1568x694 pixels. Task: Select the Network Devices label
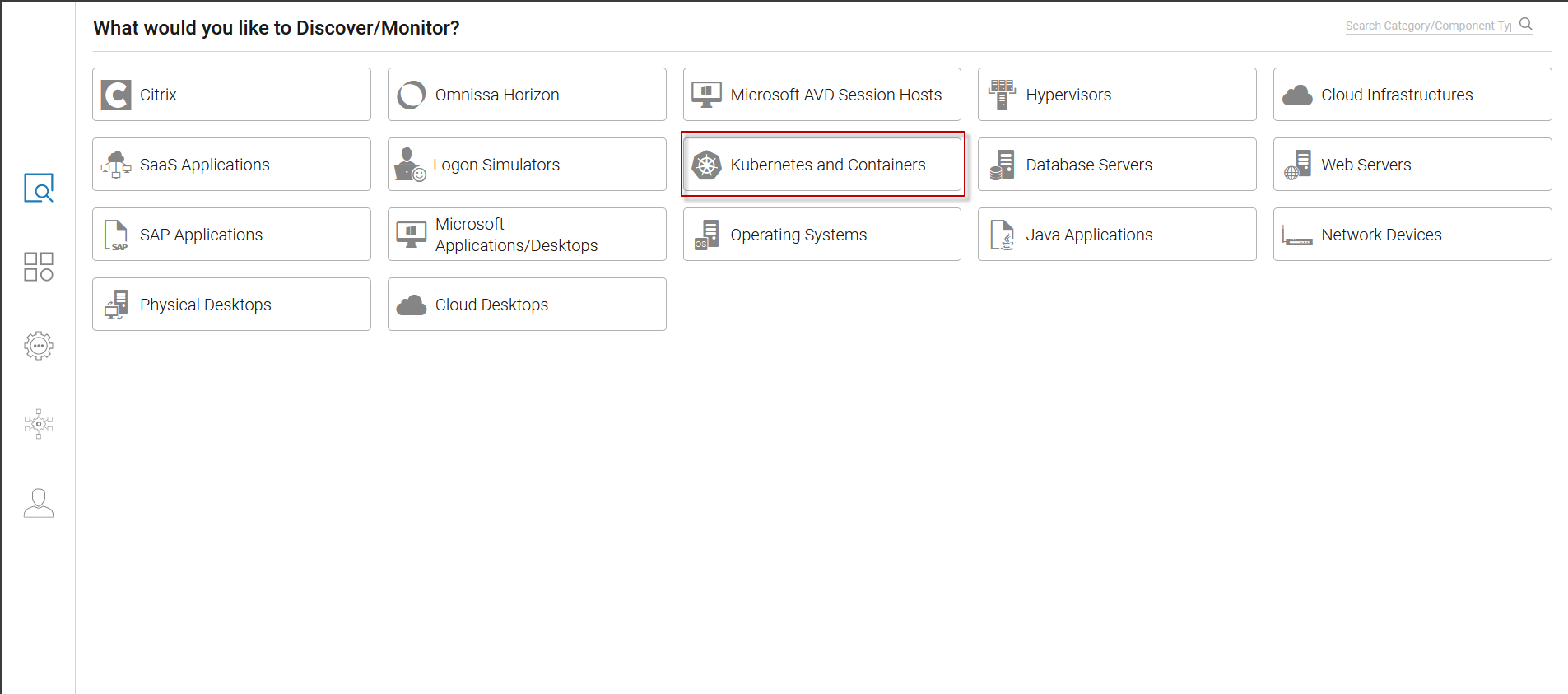click(x=1381, y=235)
